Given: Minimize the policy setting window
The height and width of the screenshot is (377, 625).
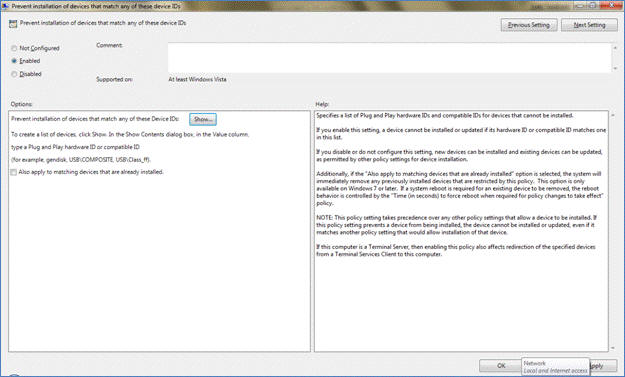Looking at the screenshot, I should tap(581, 5).
